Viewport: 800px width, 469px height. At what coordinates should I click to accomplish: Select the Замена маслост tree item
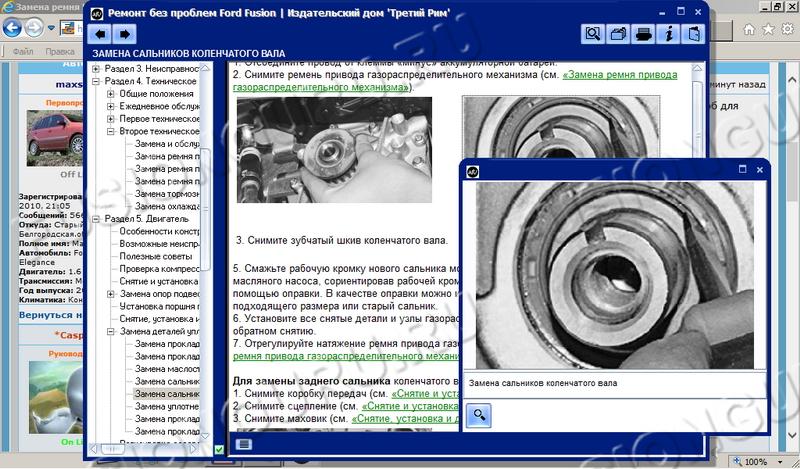pyautogui.click(x=167, y=369)
